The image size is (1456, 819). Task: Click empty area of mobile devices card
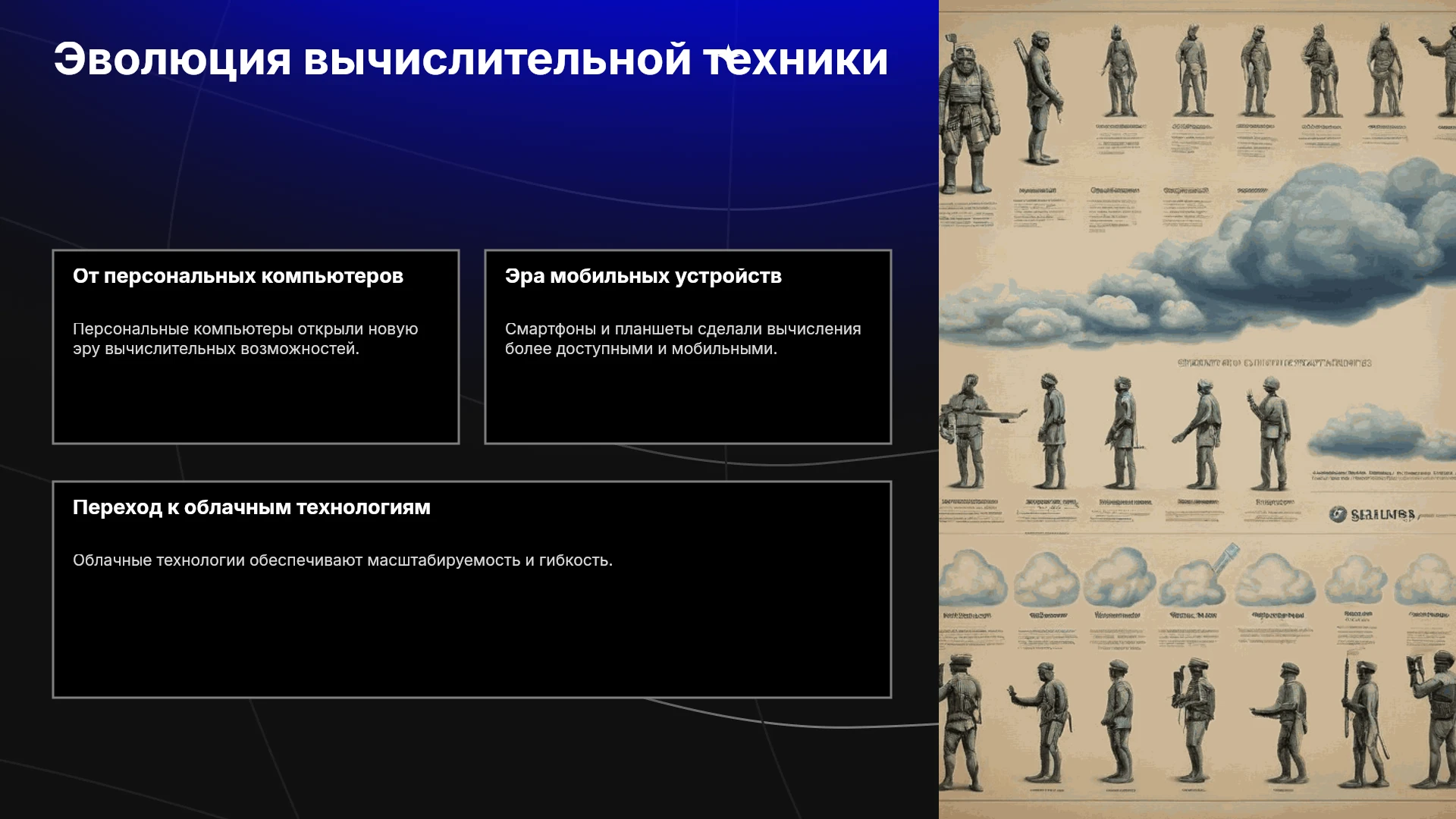point(688,402)
